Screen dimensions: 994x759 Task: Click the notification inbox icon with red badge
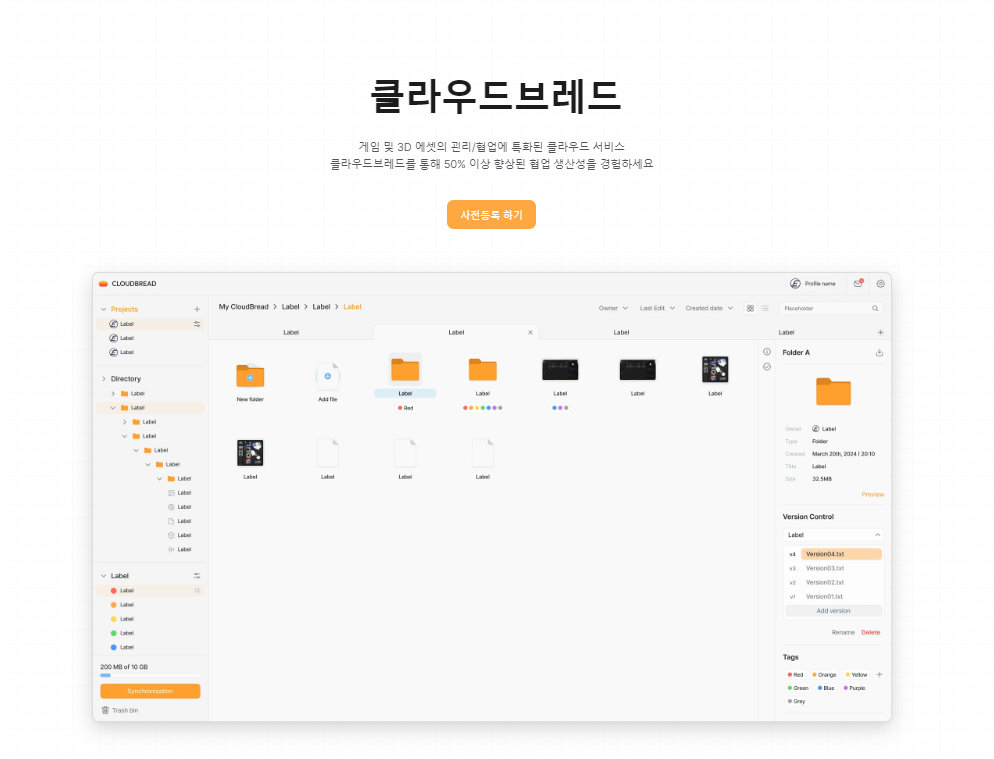(x=858, y=284)
